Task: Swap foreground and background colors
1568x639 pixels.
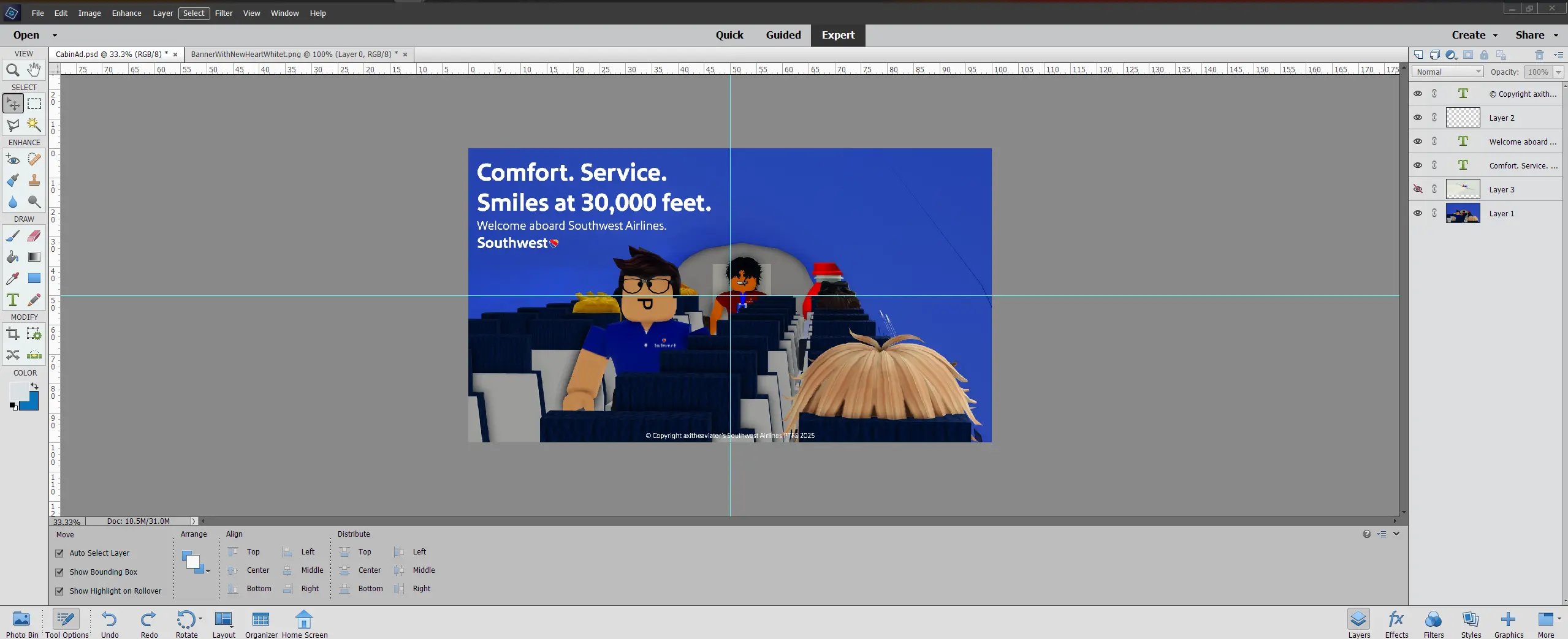Action: [35, 386]
